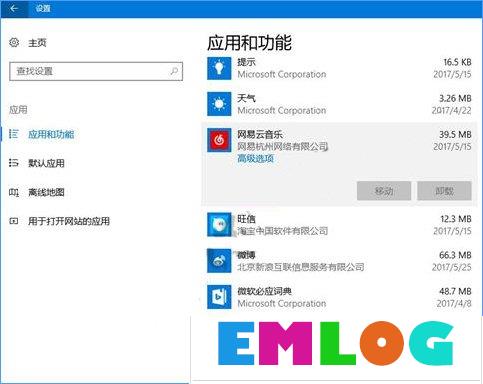Select the 旺信 app name
Image resolution: width=483 pixels, height=384 pixels.
point(246,219)
